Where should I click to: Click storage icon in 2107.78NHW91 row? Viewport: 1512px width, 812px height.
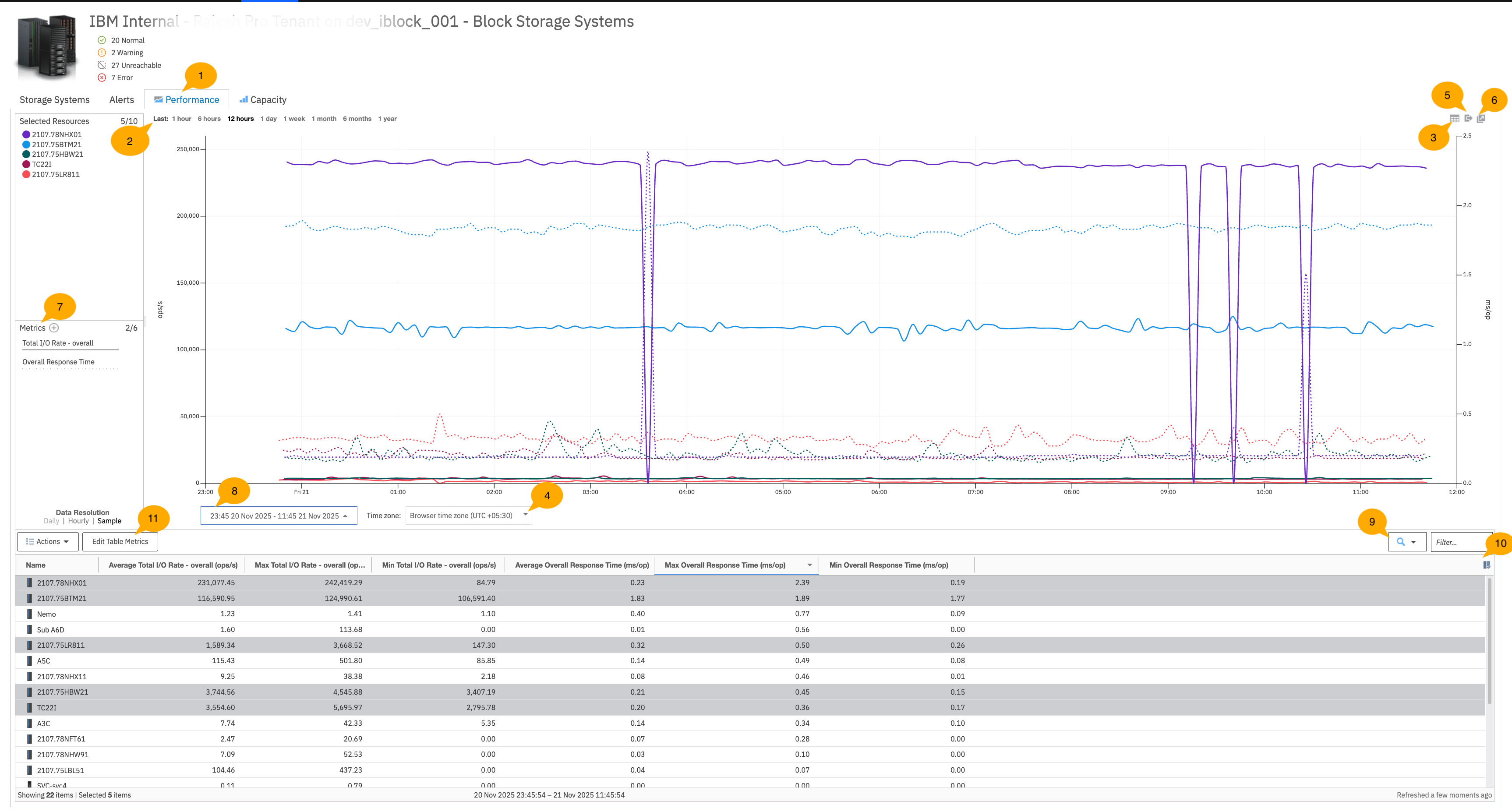coord(29,755)
